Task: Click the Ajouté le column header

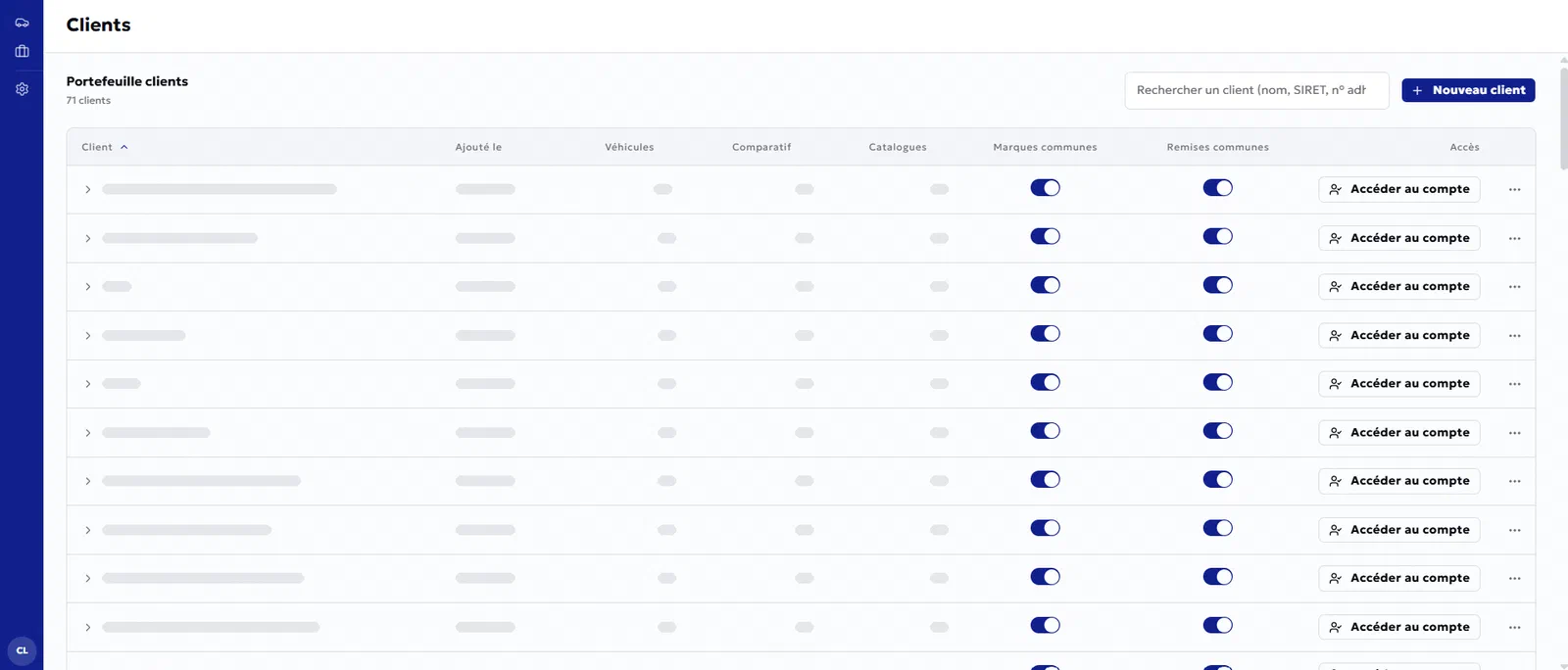Action: pyautogui.click(x=478, y=147)
